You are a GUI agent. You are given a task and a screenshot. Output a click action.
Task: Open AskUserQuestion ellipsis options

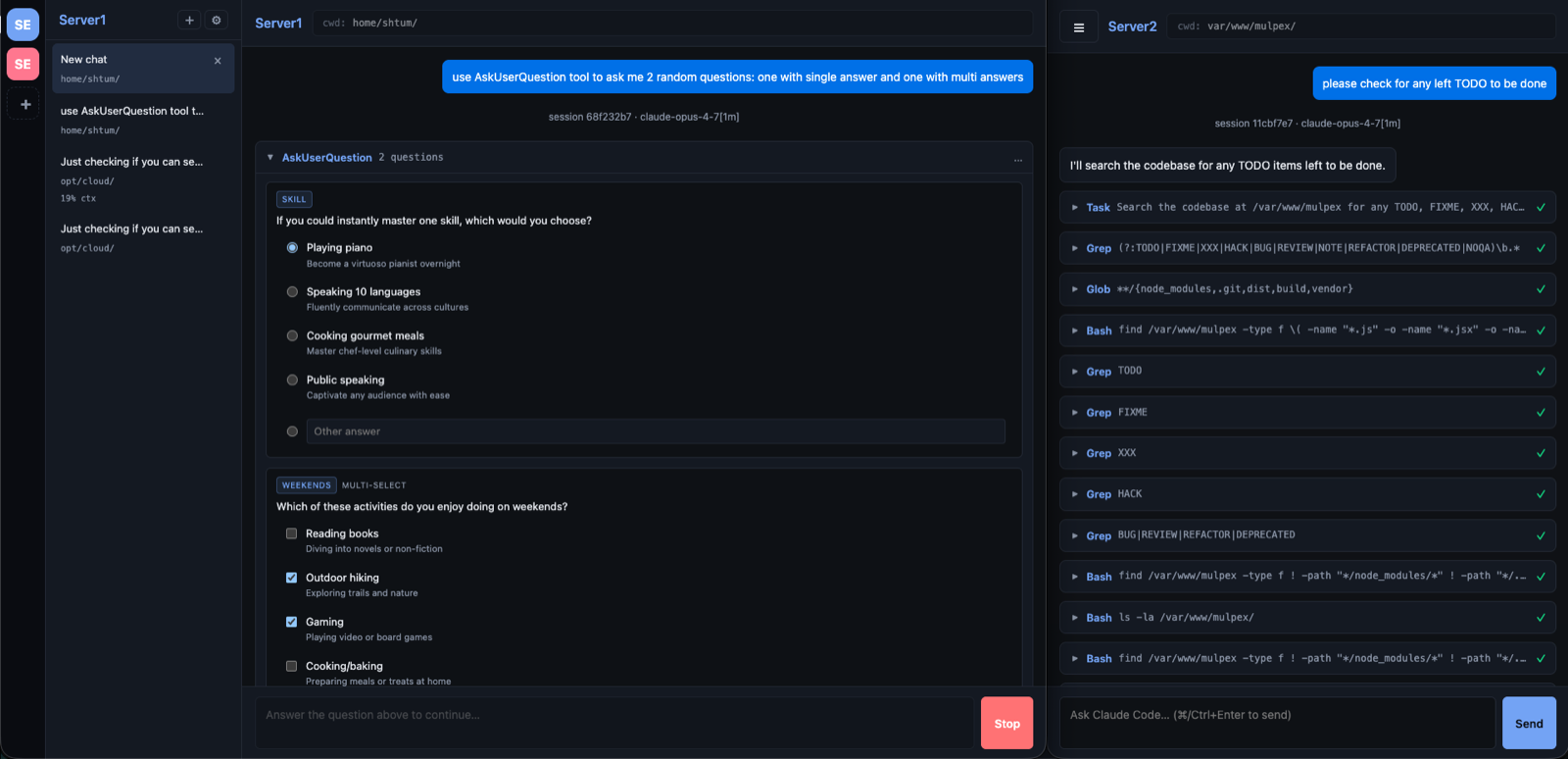pos(1018,159)
